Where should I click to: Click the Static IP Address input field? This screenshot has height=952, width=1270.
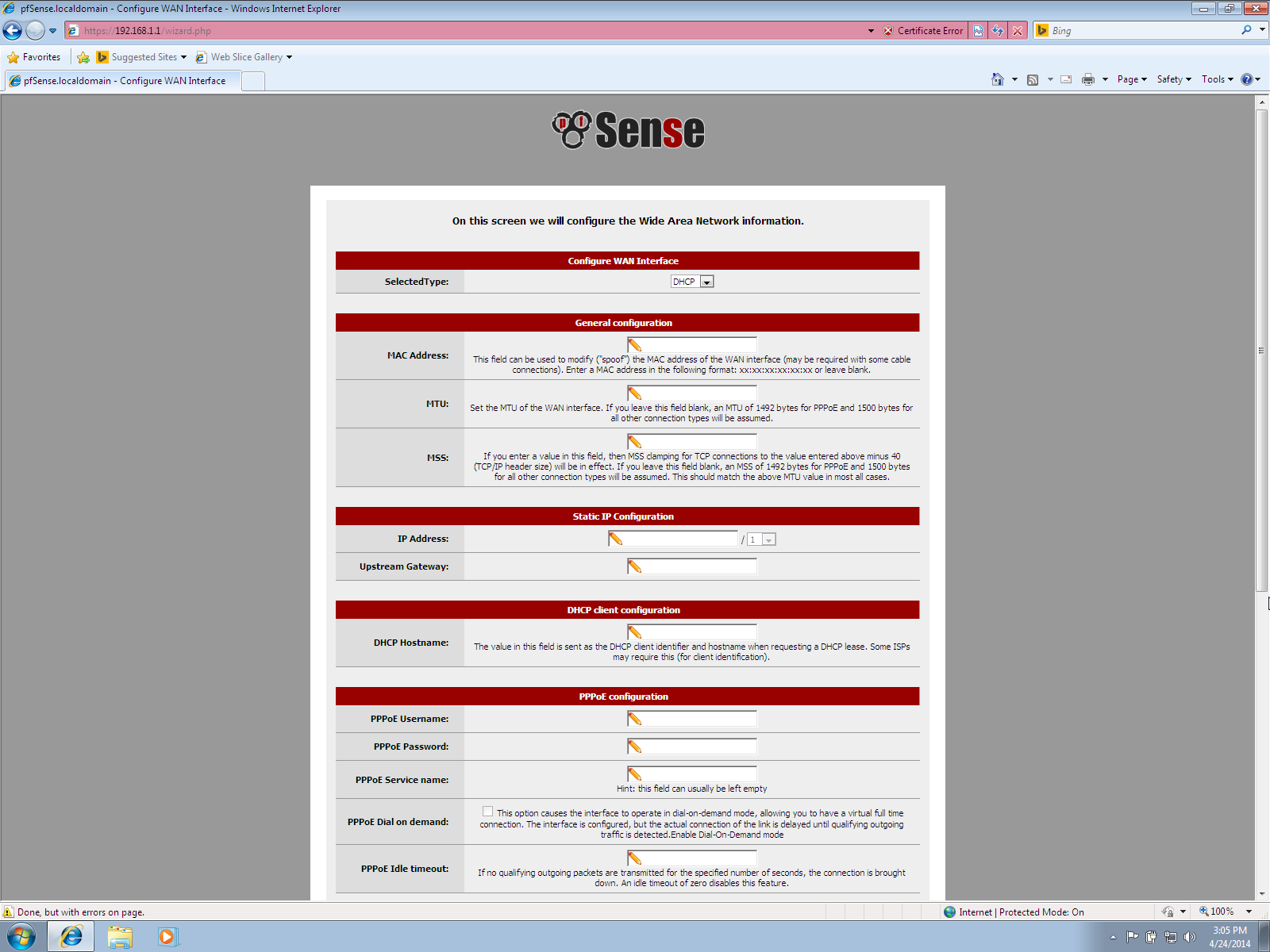[673, 539]
